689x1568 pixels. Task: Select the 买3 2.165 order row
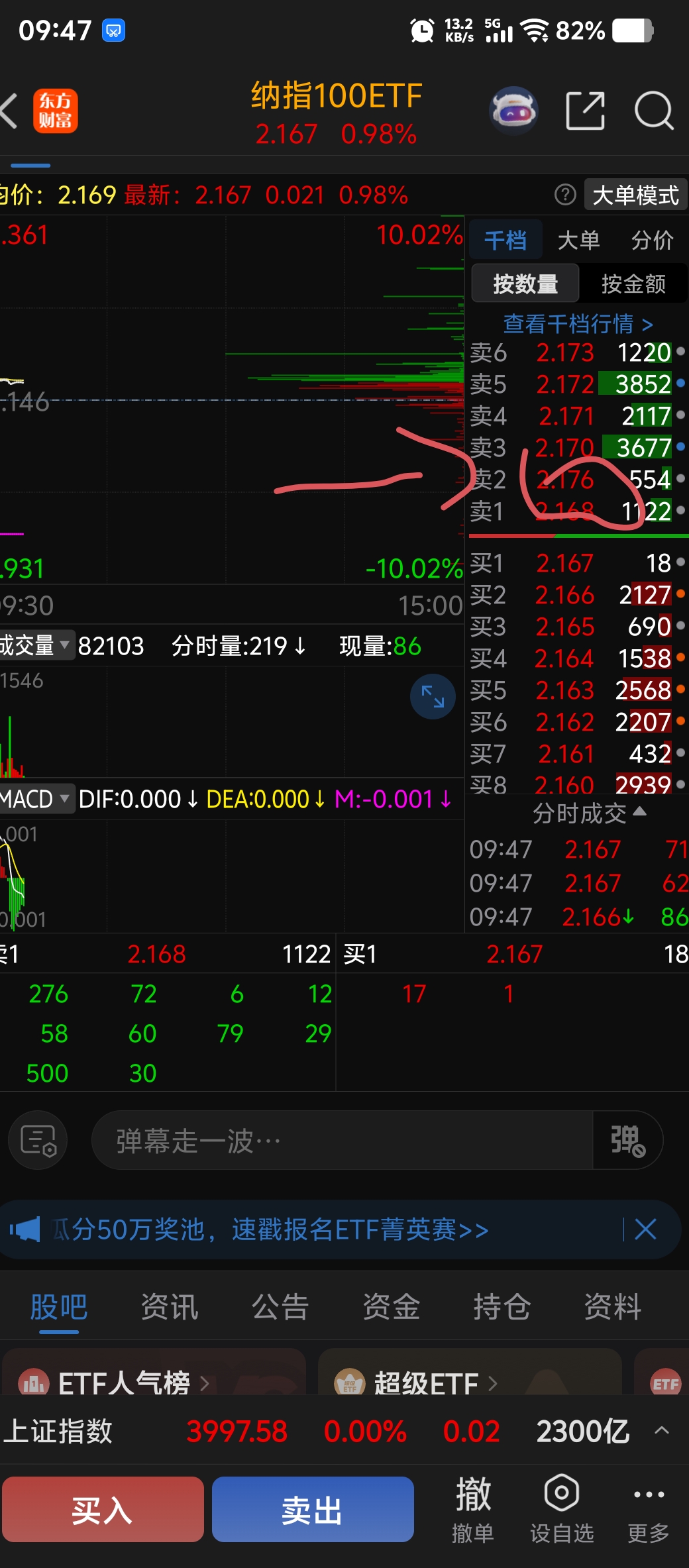click(x=576, y=626)
